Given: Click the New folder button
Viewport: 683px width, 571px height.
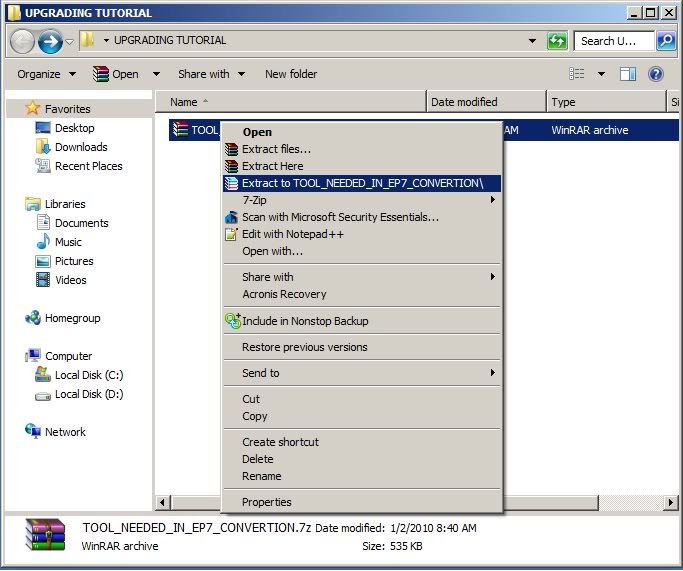Looking at the screenshot, I should point(291,74).
